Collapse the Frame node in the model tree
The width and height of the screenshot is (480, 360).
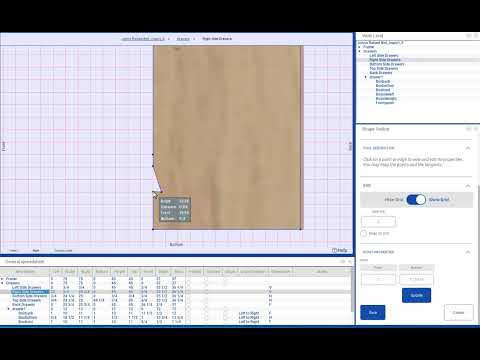point(359,47)
